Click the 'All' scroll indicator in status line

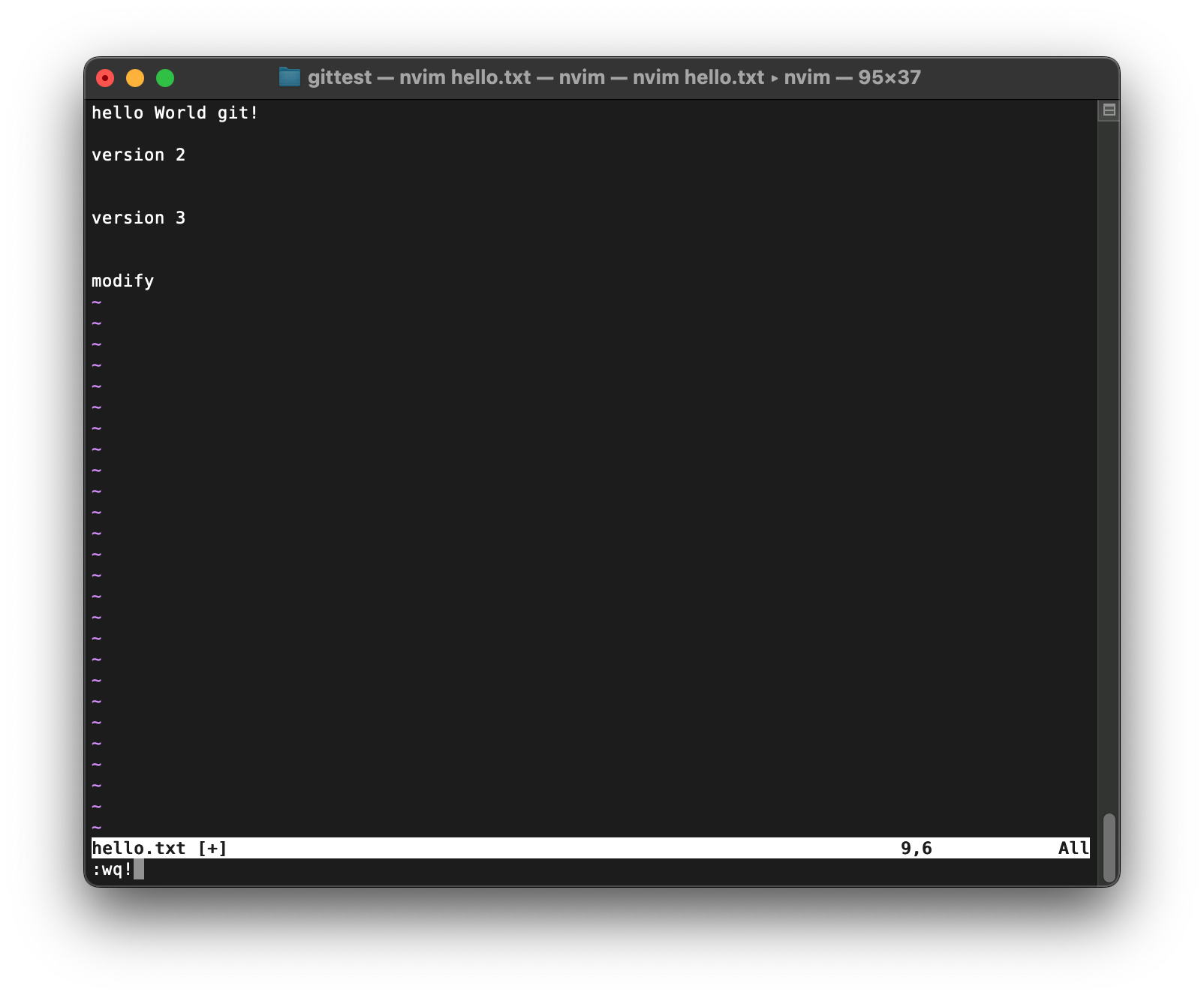tap(1073, 848)
